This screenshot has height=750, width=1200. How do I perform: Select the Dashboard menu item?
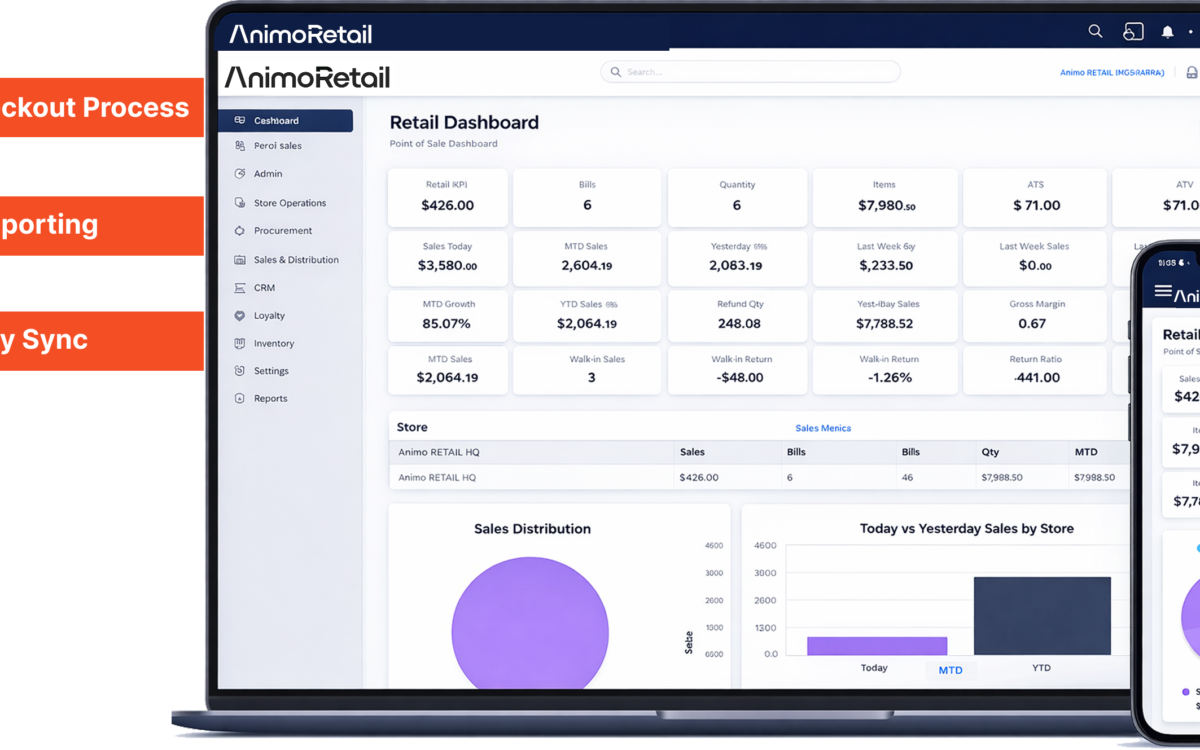286,121
